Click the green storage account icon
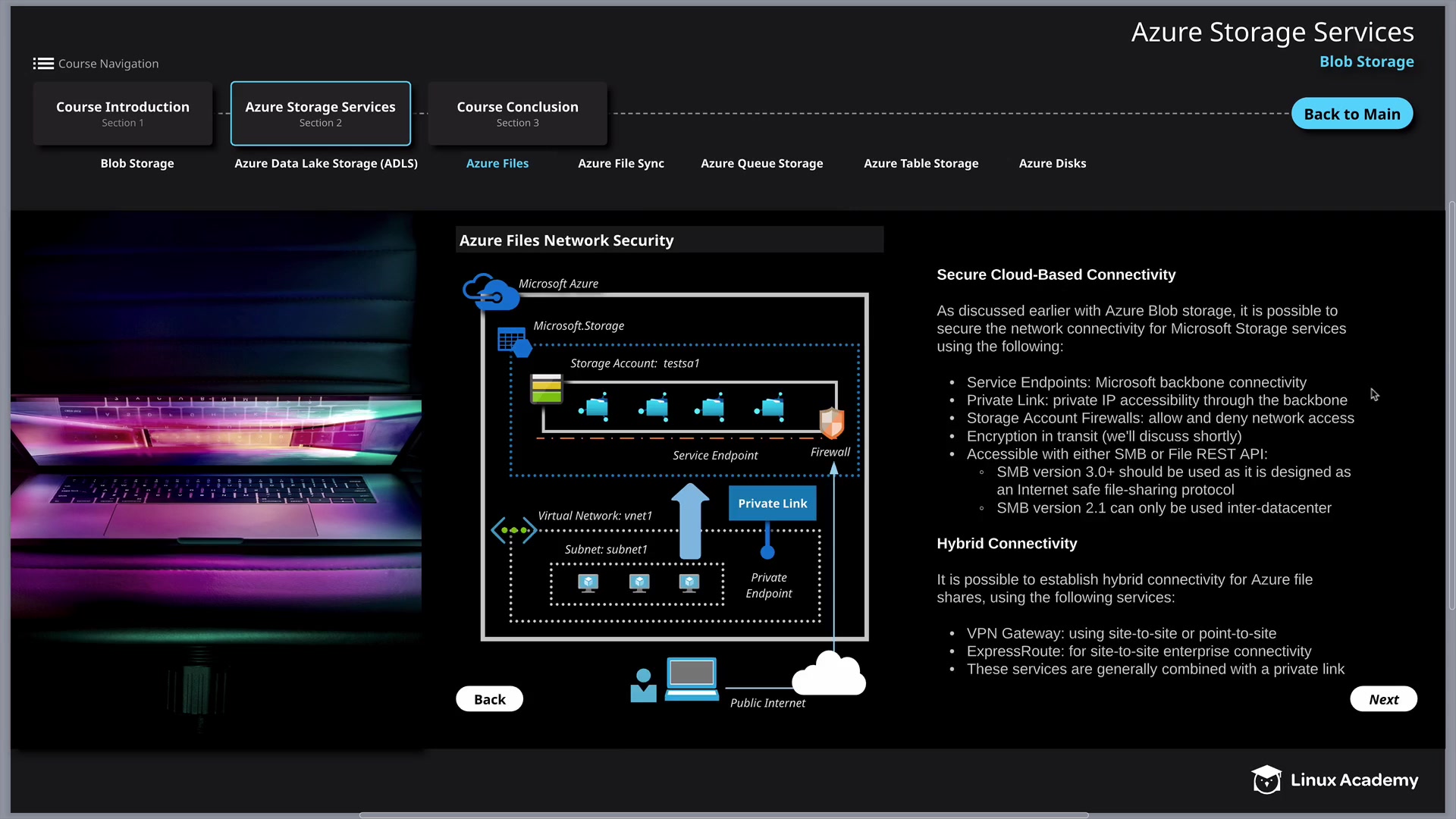The height and width of the screenshot is (819, 1456). pyautogui.click(x=546, y=389)
